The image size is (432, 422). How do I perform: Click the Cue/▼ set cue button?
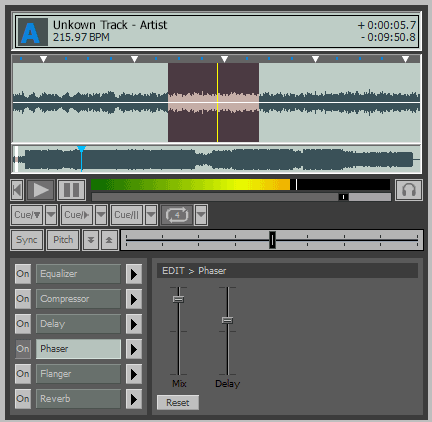point(27,215)
